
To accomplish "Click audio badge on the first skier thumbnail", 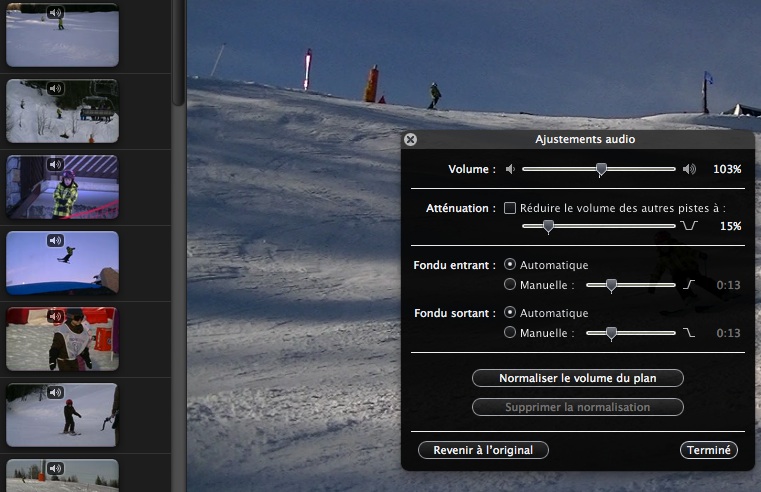I will pyautogui.click(x=55, y=13).
